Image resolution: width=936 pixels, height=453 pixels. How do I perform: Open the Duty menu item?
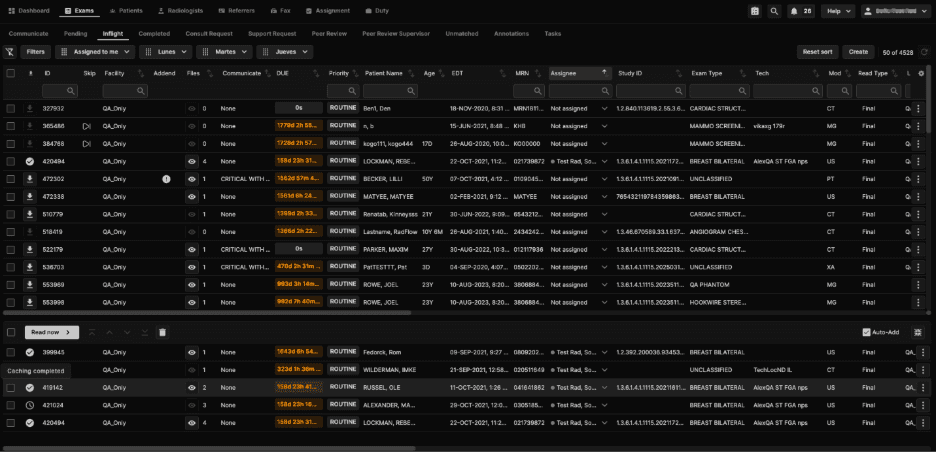(376, 11)
